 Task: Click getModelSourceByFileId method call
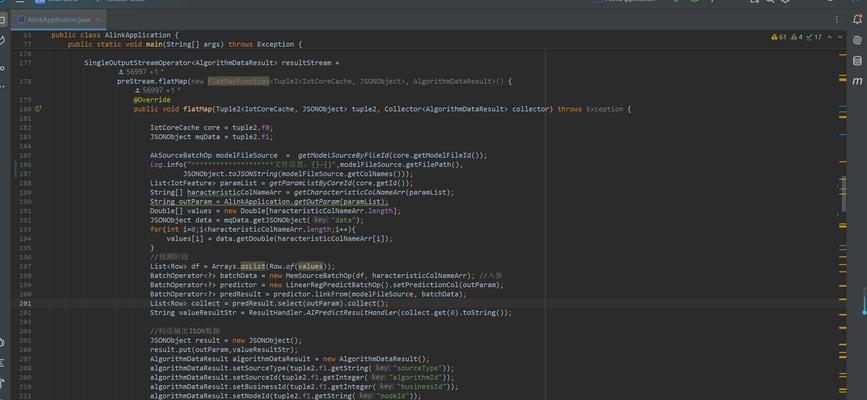click(x=344, y=155)
